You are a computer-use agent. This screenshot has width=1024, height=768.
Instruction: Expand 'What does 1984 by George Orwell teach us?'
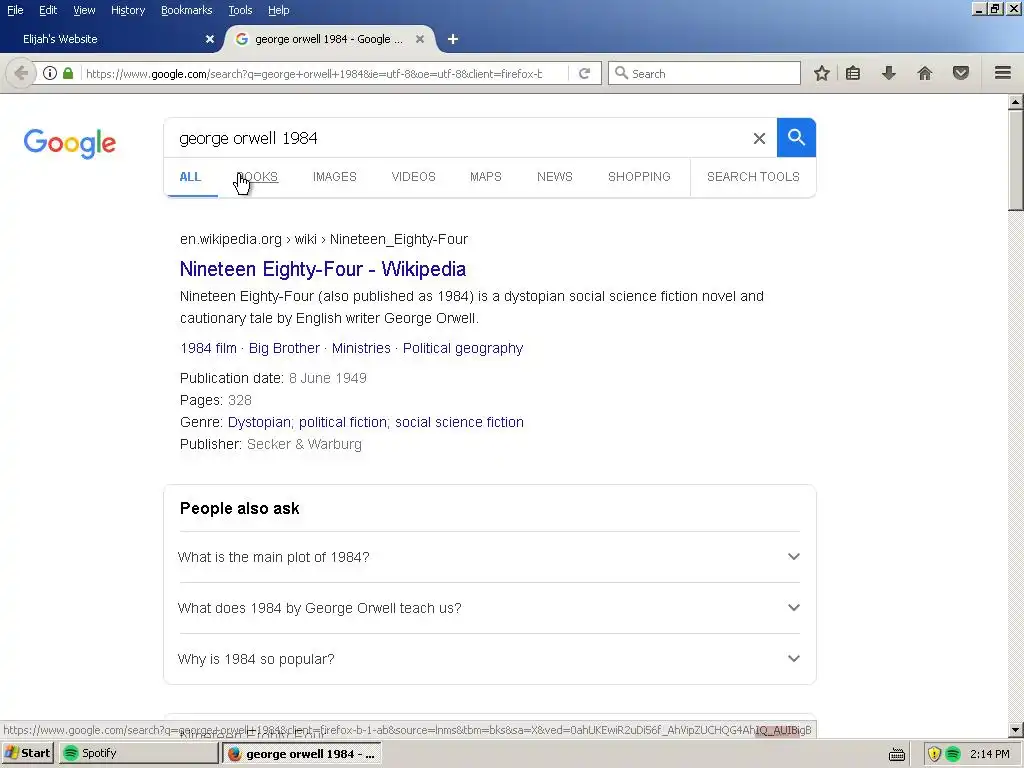(x=488, y=608)
